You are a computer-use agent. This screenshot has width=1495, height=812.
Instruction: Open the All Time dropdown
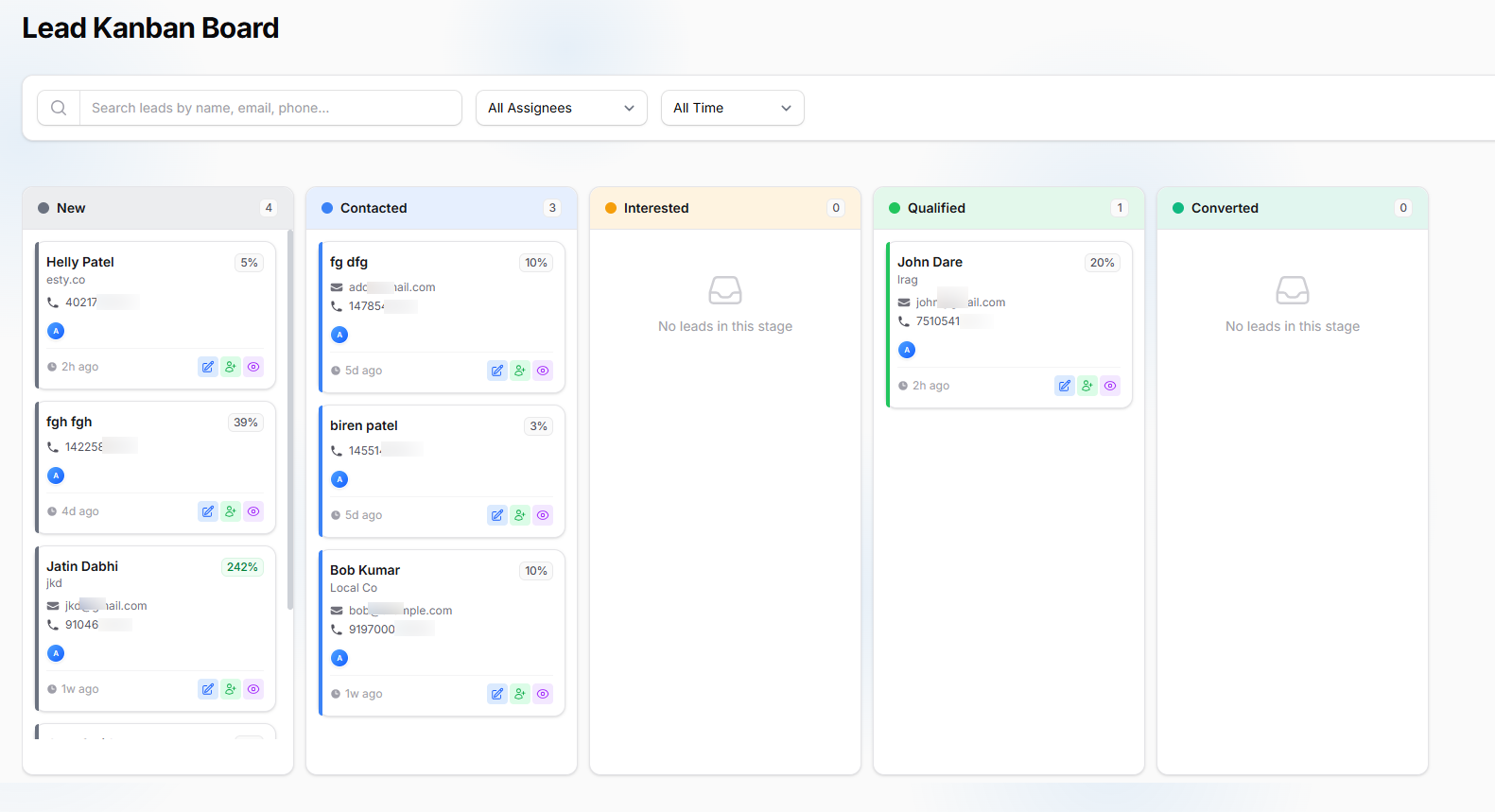coord(733,108)
